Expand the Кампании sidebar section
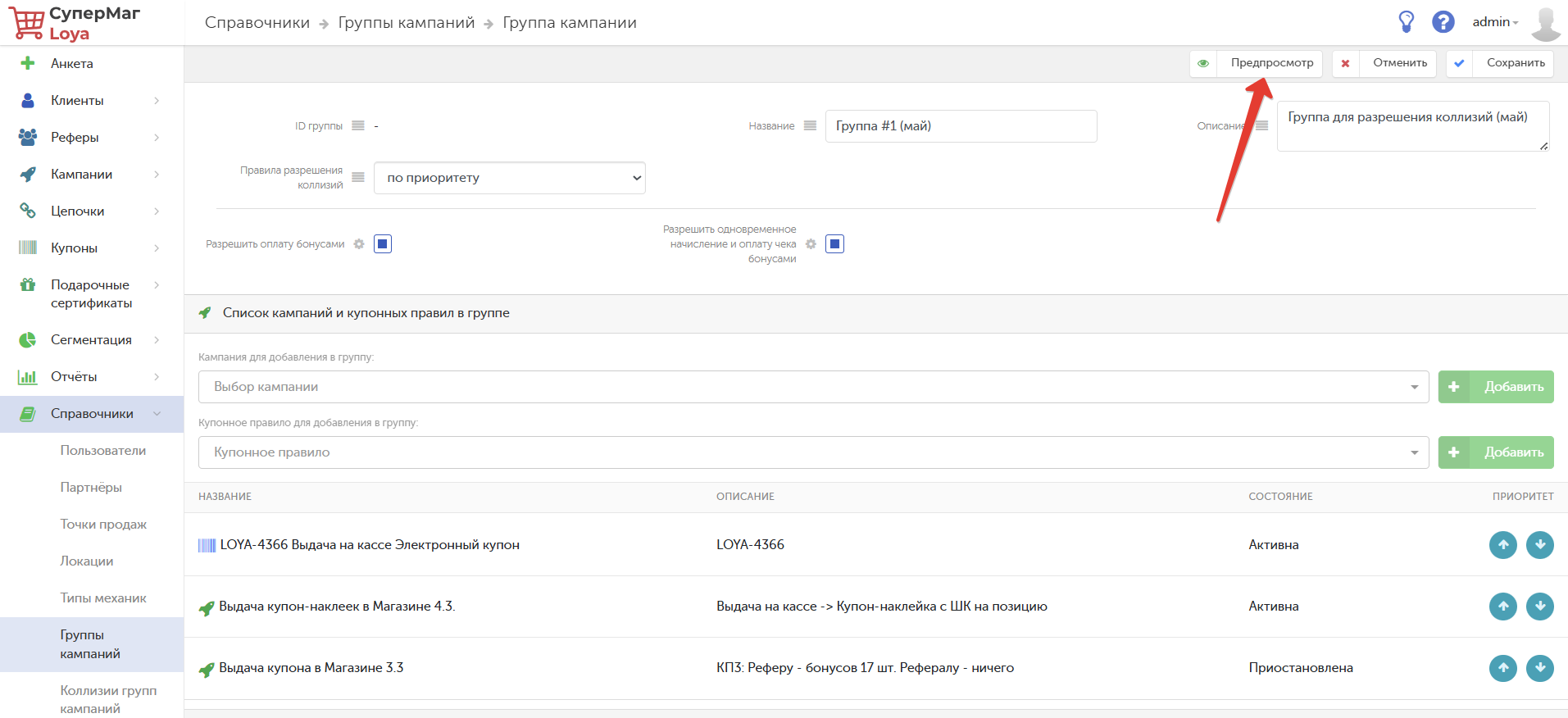1568x718 pixels. (157, 174)
